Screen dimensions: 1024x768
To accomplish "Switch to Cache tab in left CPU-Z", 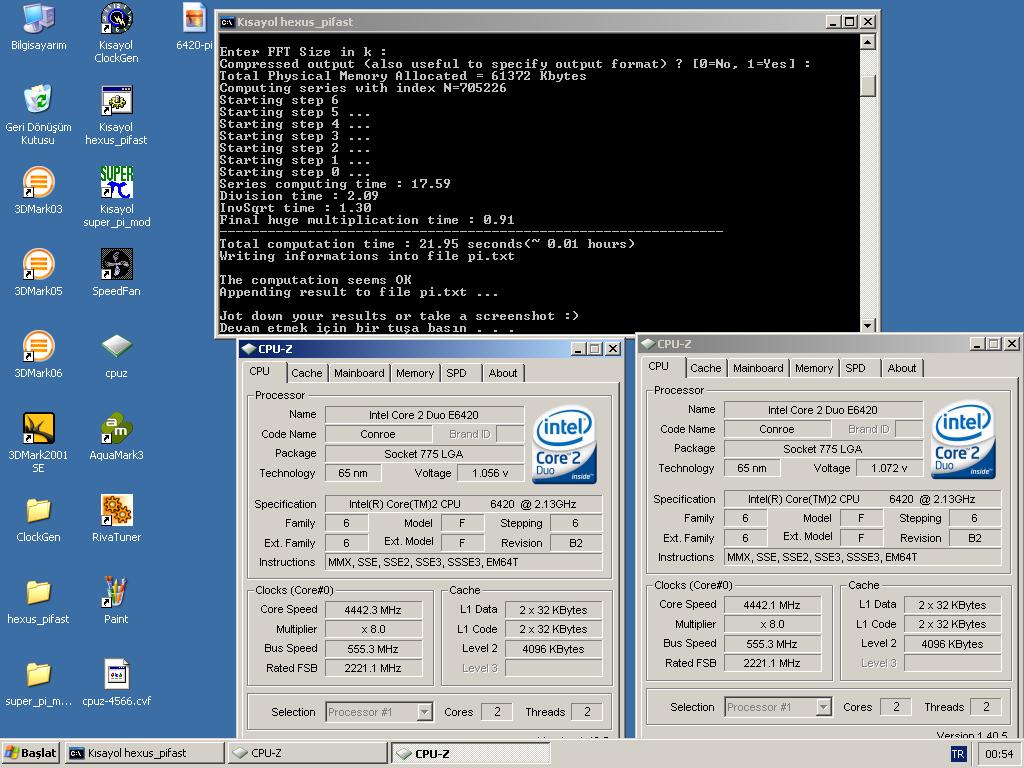I will coord(307,373).
